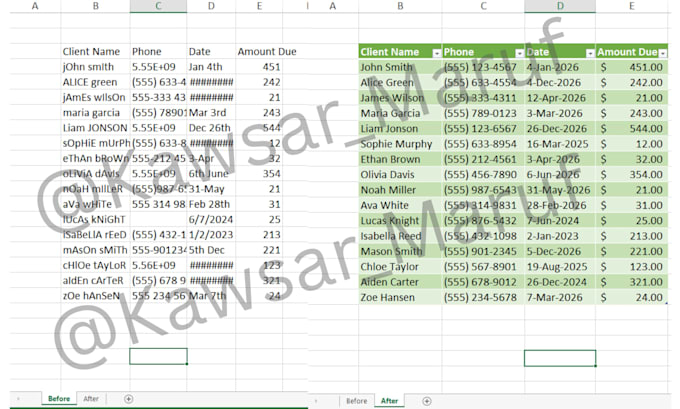This screenshot has height=409, width=680.
Task: Click the amount cell '321.00'
Action: (x=632, y=282)
